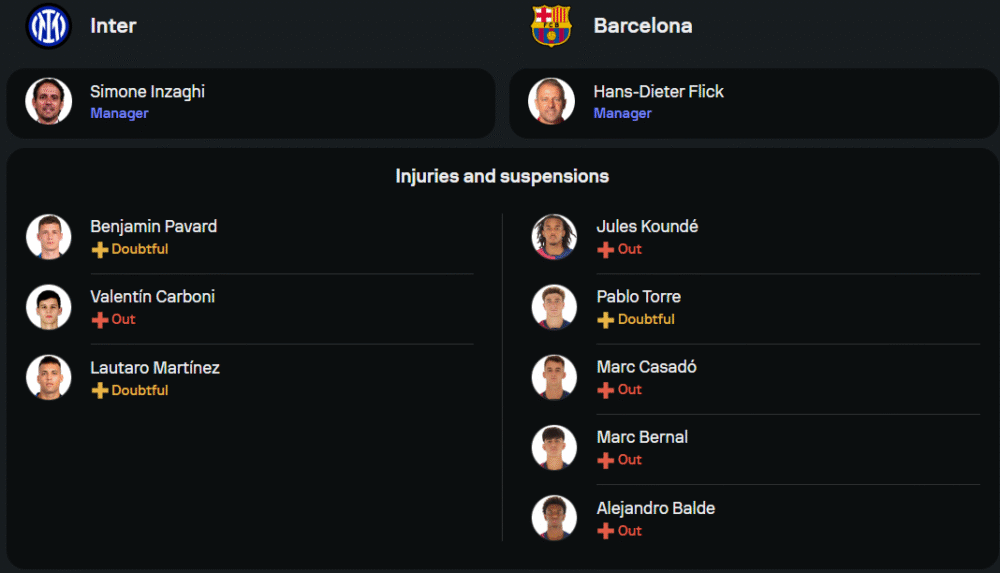Open Hans-Dieter Flick manager profile

(658, 92)
